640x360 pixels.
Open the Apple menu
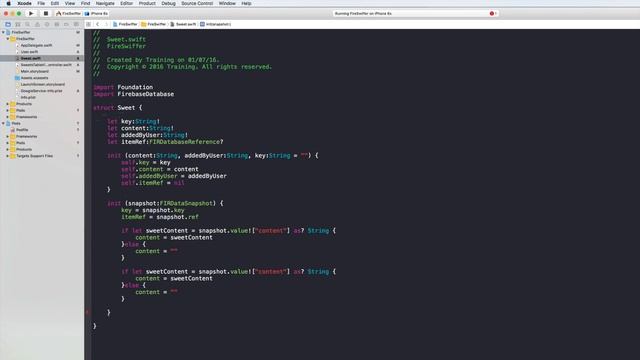[8, 3]
